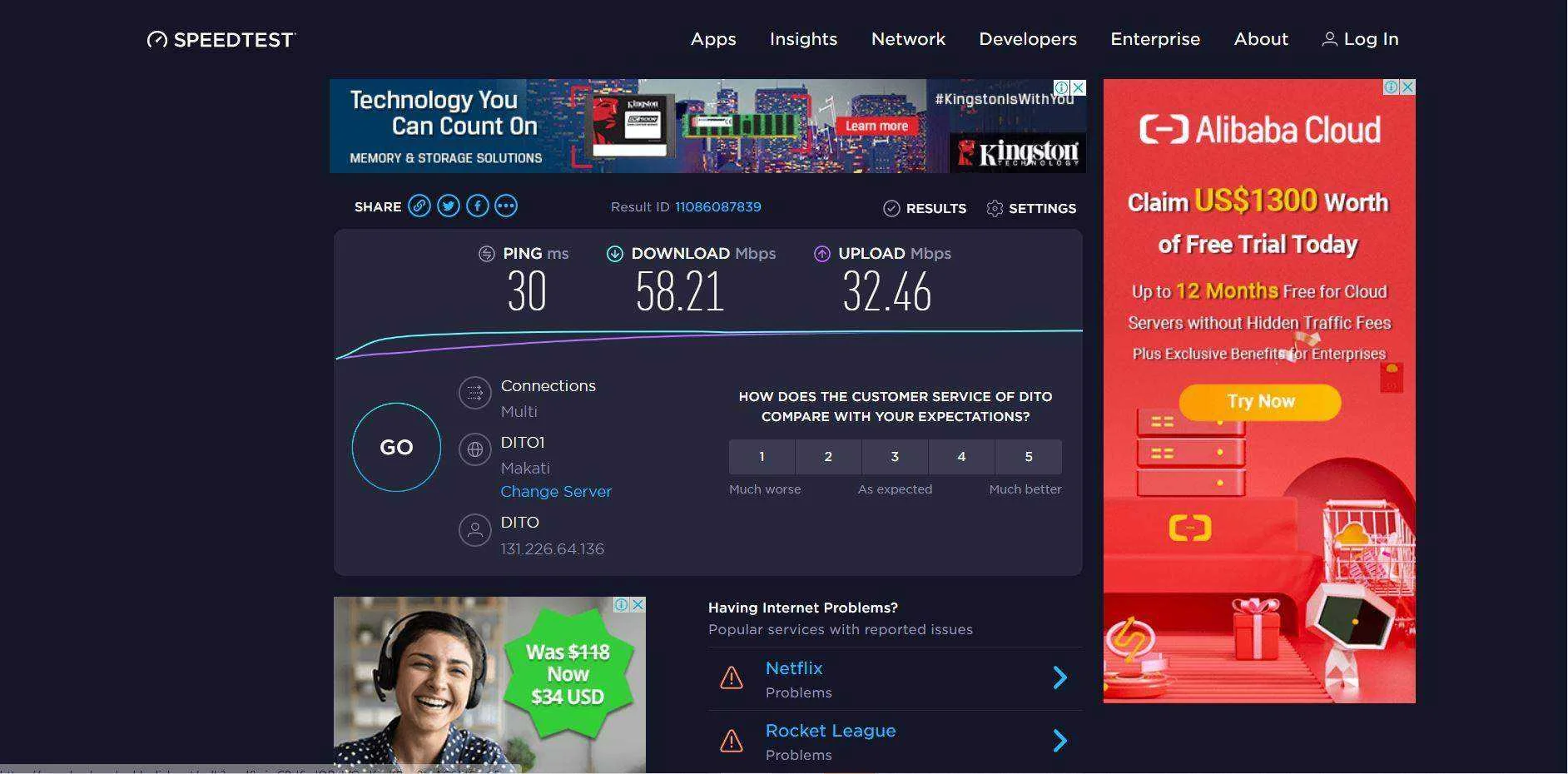
Task: Click the headset woman ad image
Action: [489, 684]
